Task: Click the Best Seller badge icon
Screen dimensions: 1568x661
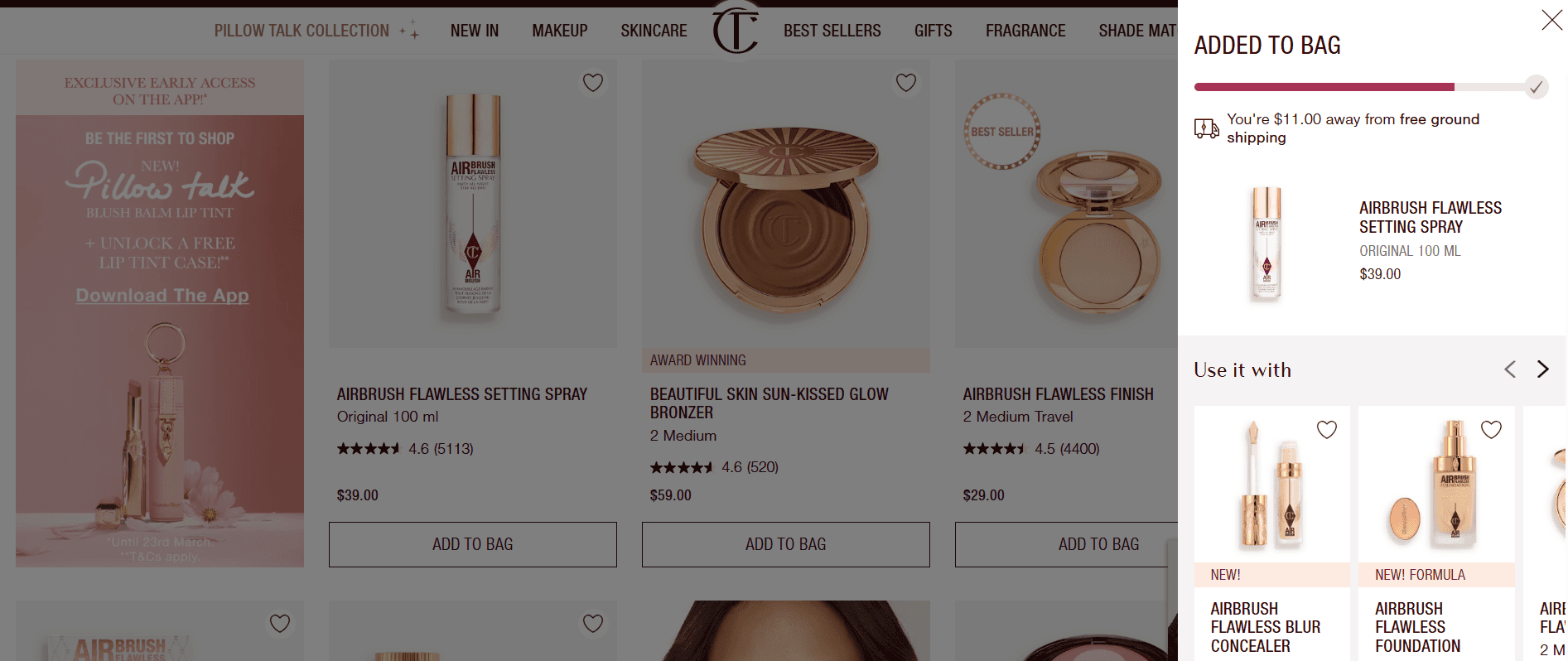Action: click(x=1002, y=132)
